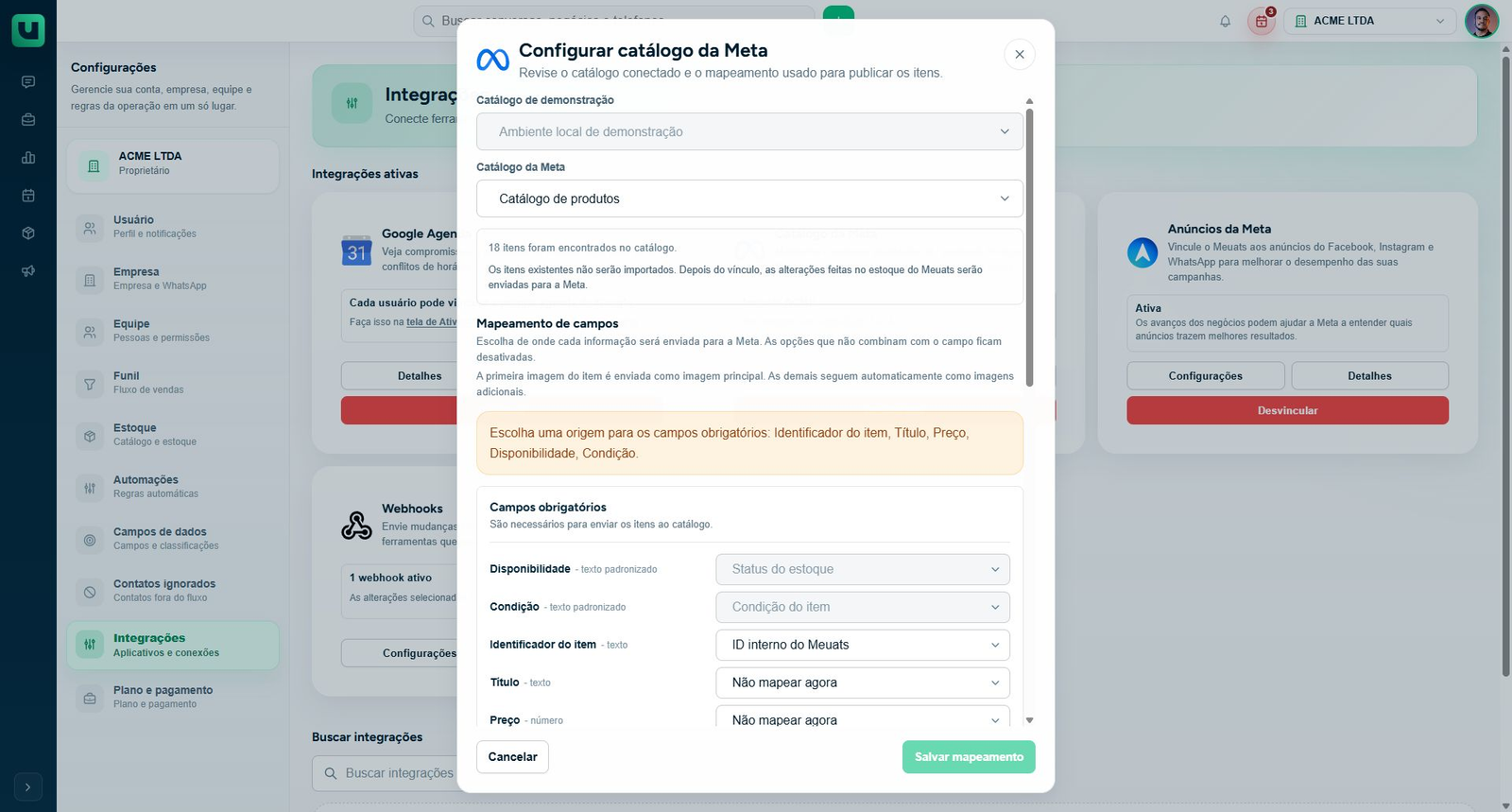Open the box inventory icon in the left rail

[28, 233]
